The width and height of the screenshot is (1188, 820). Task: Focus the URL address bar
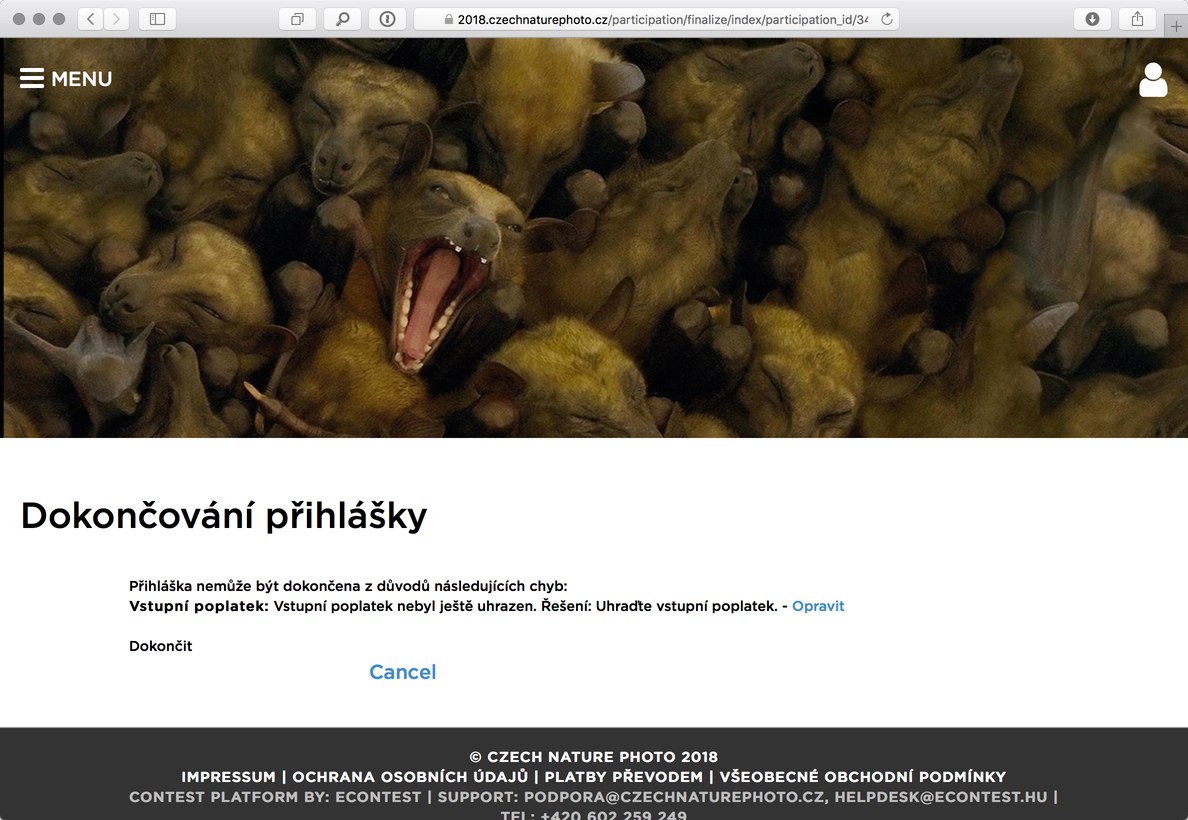[656, 19]
